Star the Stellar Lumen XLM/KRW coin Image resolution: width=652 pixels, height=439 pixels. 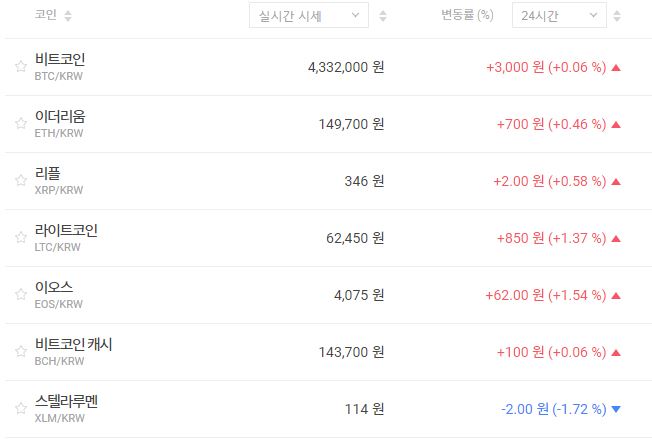20,409
